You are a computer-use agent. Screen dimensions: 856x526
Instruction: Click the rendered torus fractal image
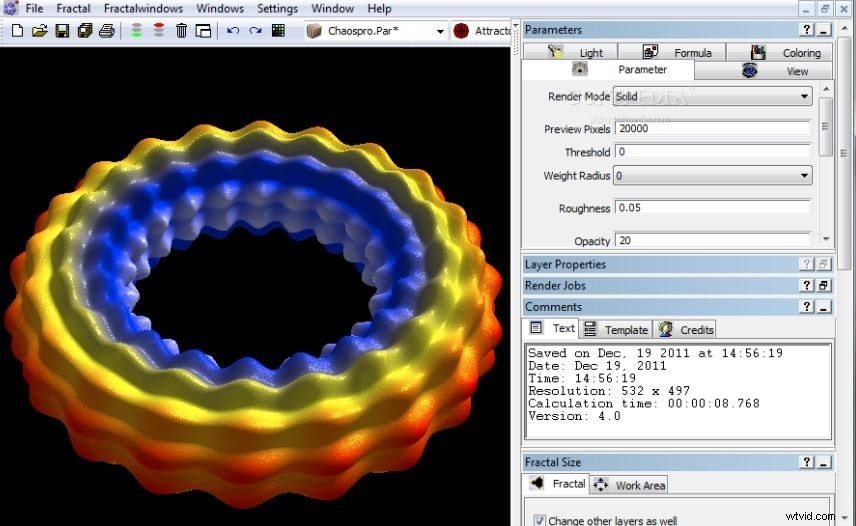pos(254,314)
